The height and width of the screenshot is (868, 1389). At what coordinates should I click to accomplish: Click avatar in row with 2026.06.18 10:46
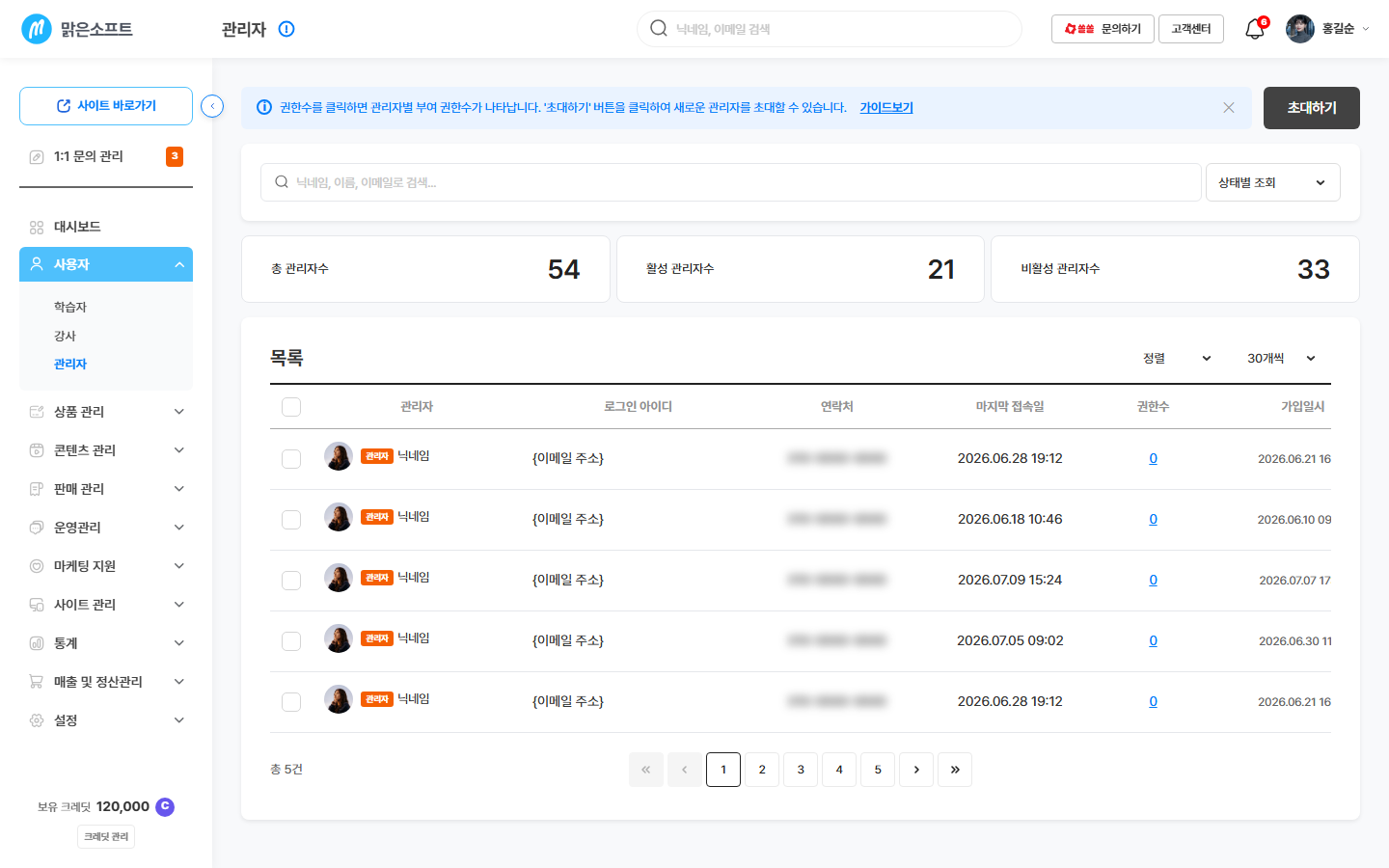[x=339, y=517]
